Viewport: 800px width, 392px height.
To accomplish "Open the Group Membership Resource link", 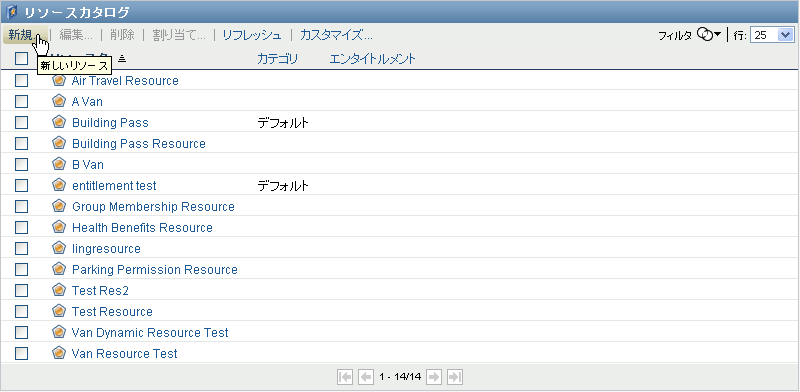I will [x=153, y=206].
